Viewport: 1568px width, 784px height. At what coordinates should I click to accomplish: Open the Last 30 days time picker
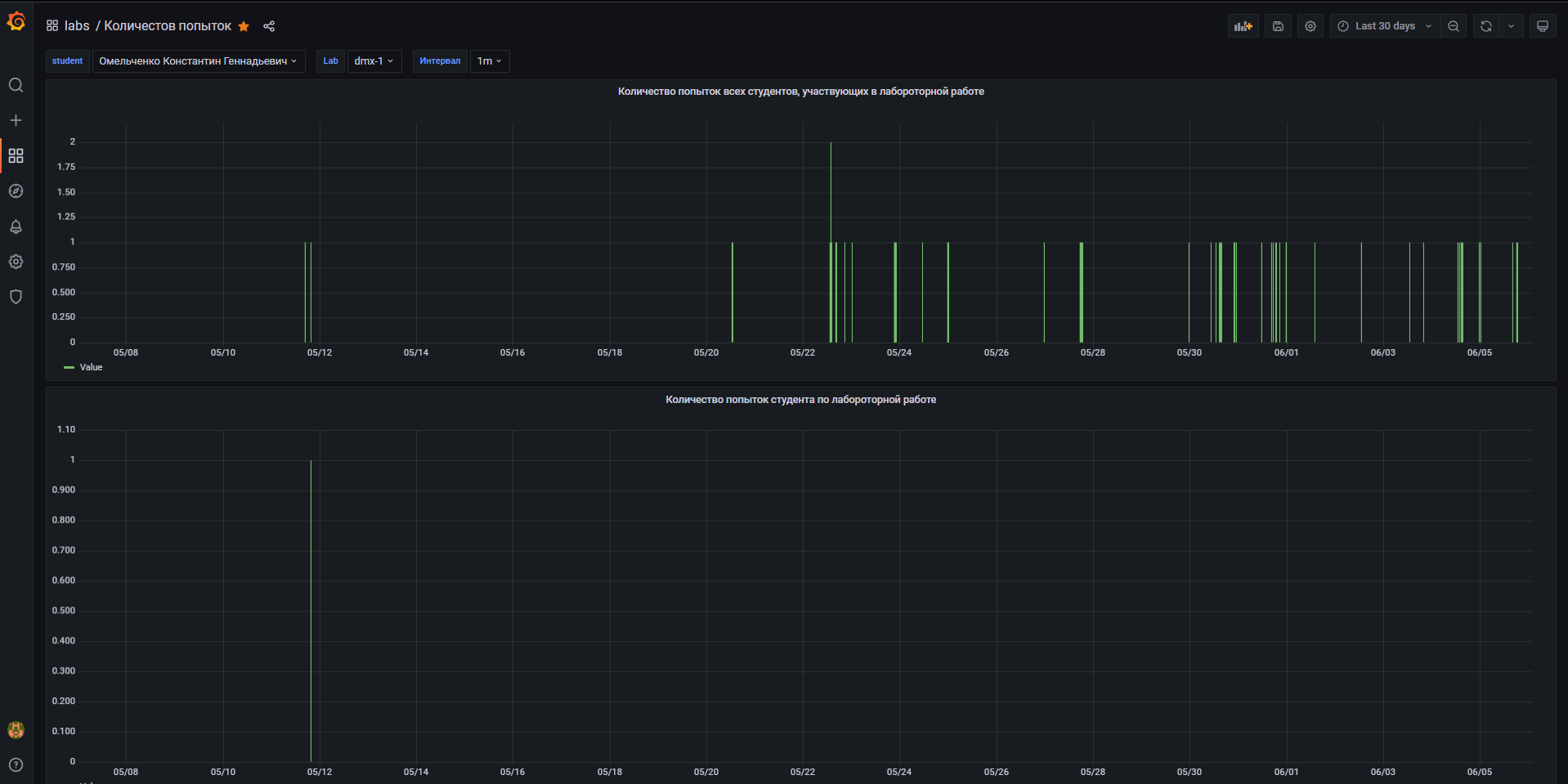(1385, 26)
